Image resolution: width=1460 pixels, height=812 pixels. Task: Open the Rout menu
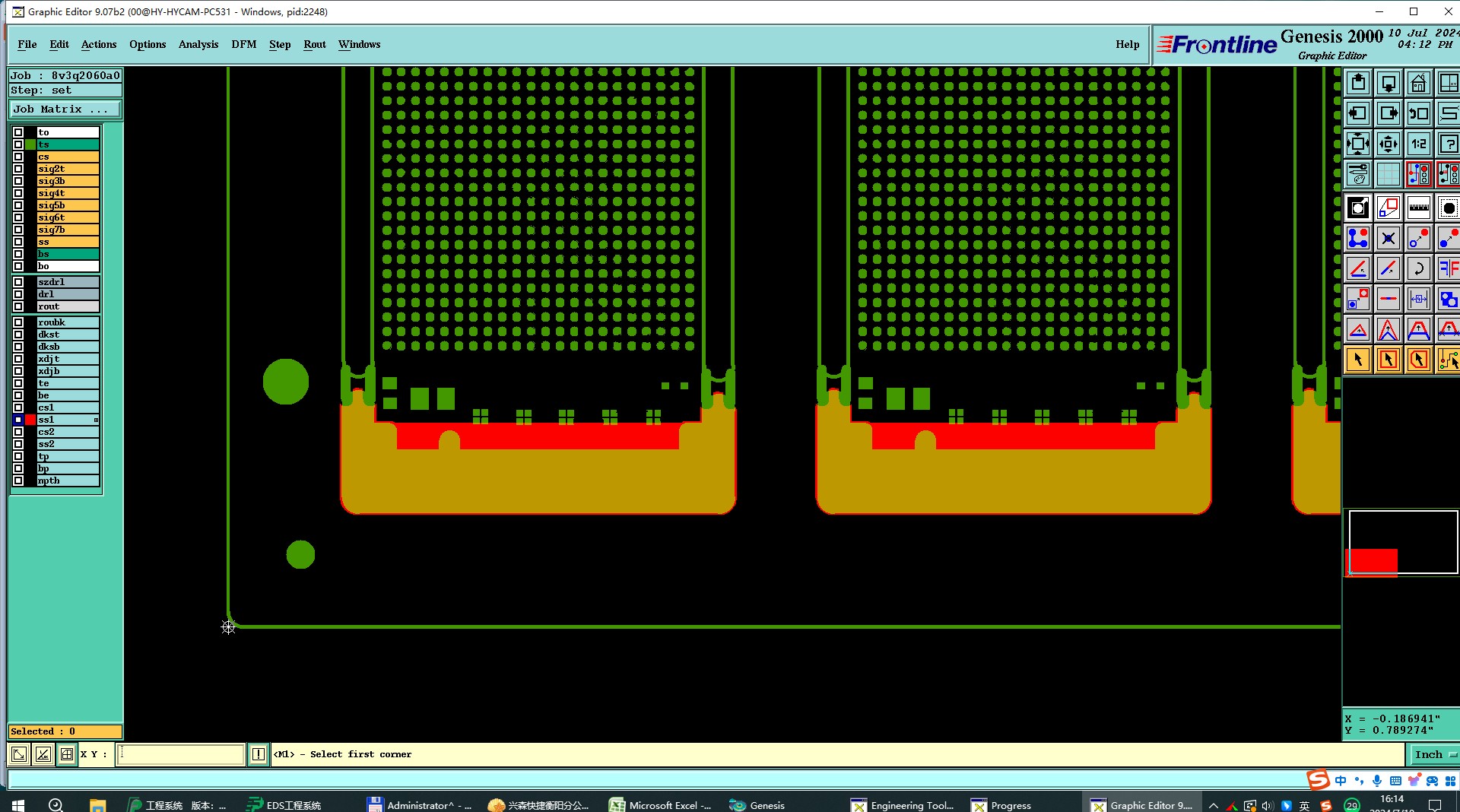[x=315, y=44]
